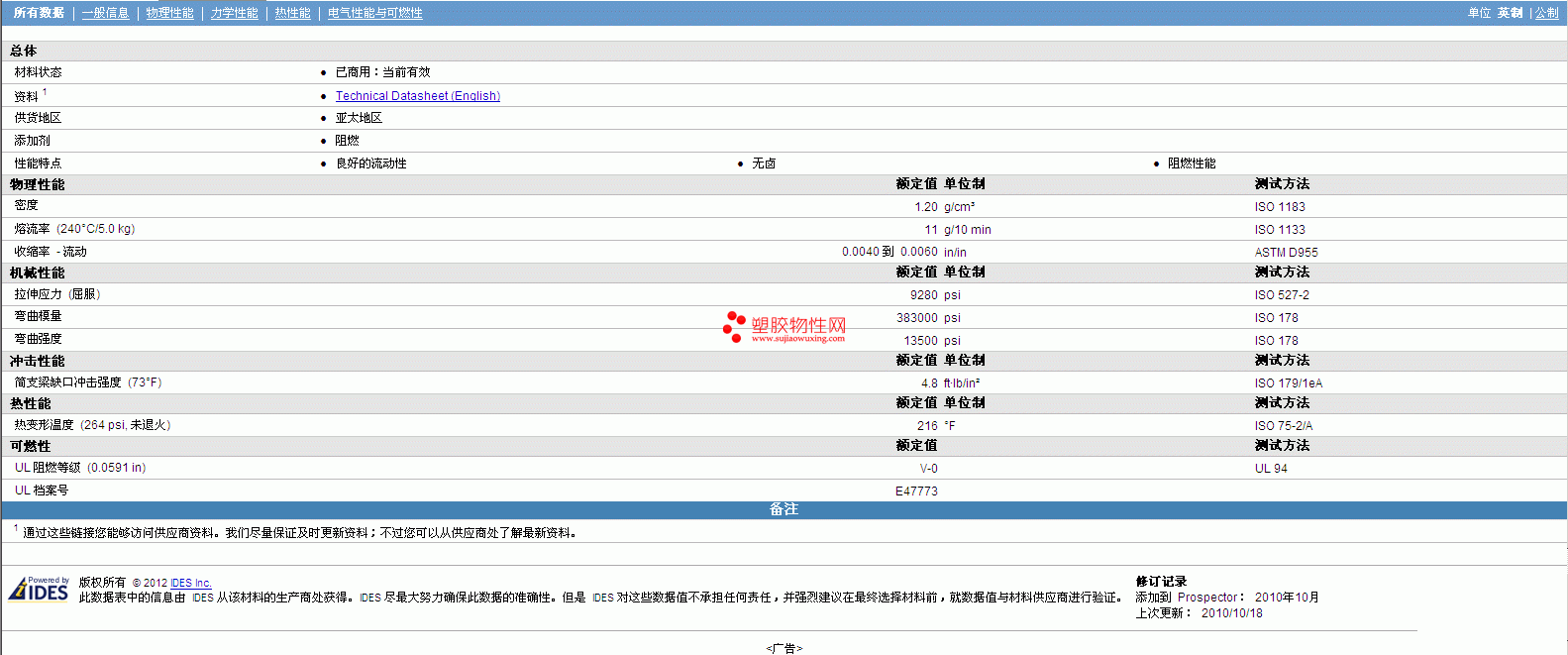Click the ISO 75-2/A test method
This screenshot has width=1568, height=655.
(1284, 426)
